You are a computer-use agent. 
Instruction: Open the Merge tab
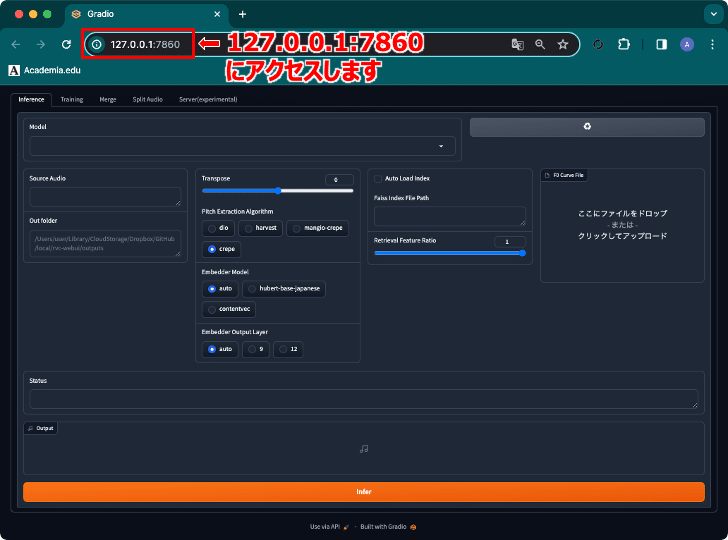pos(108,99)
